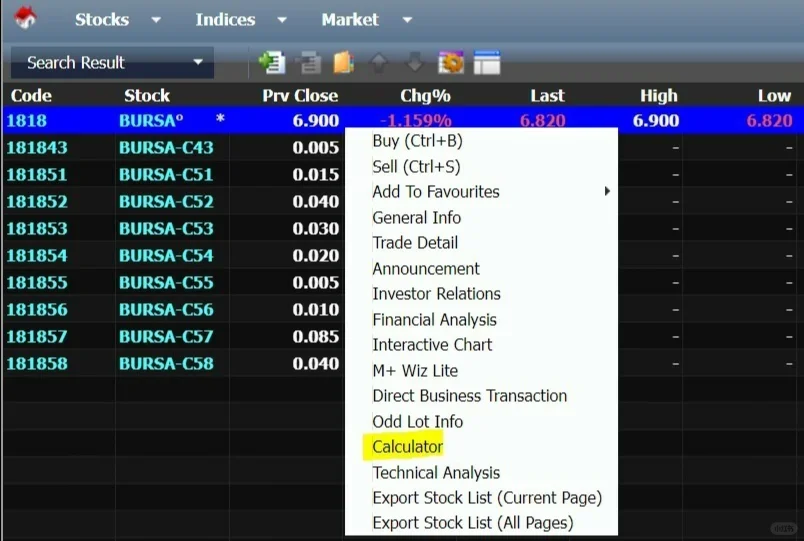Select stock code 181851
The width and height of the screenshot is (804, 541).
click(36, 174)
